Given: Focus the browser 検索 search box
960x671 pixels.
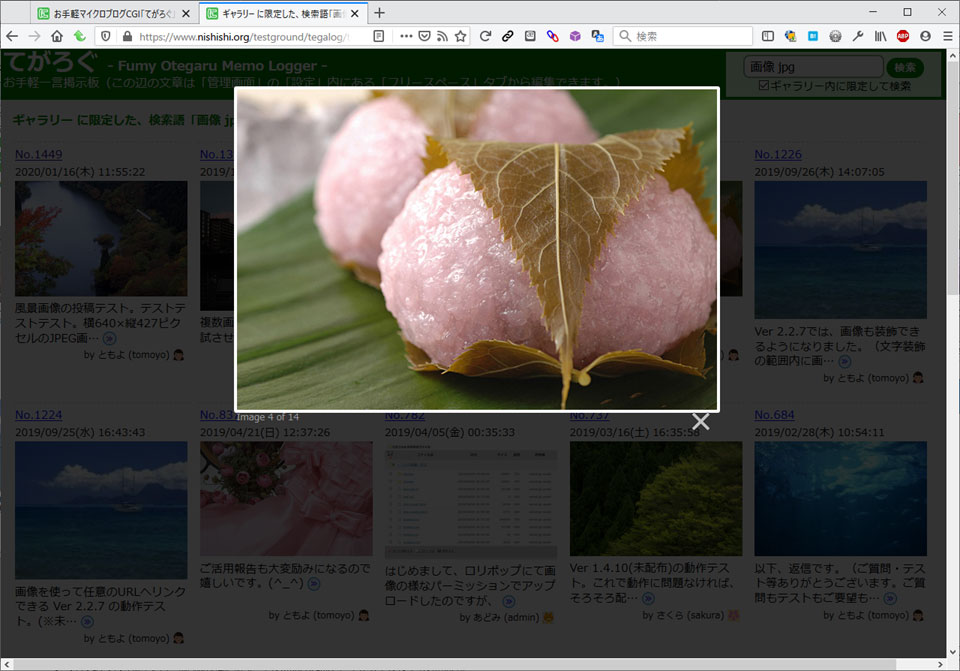Looking at the screenshot, I should [683, 36].
